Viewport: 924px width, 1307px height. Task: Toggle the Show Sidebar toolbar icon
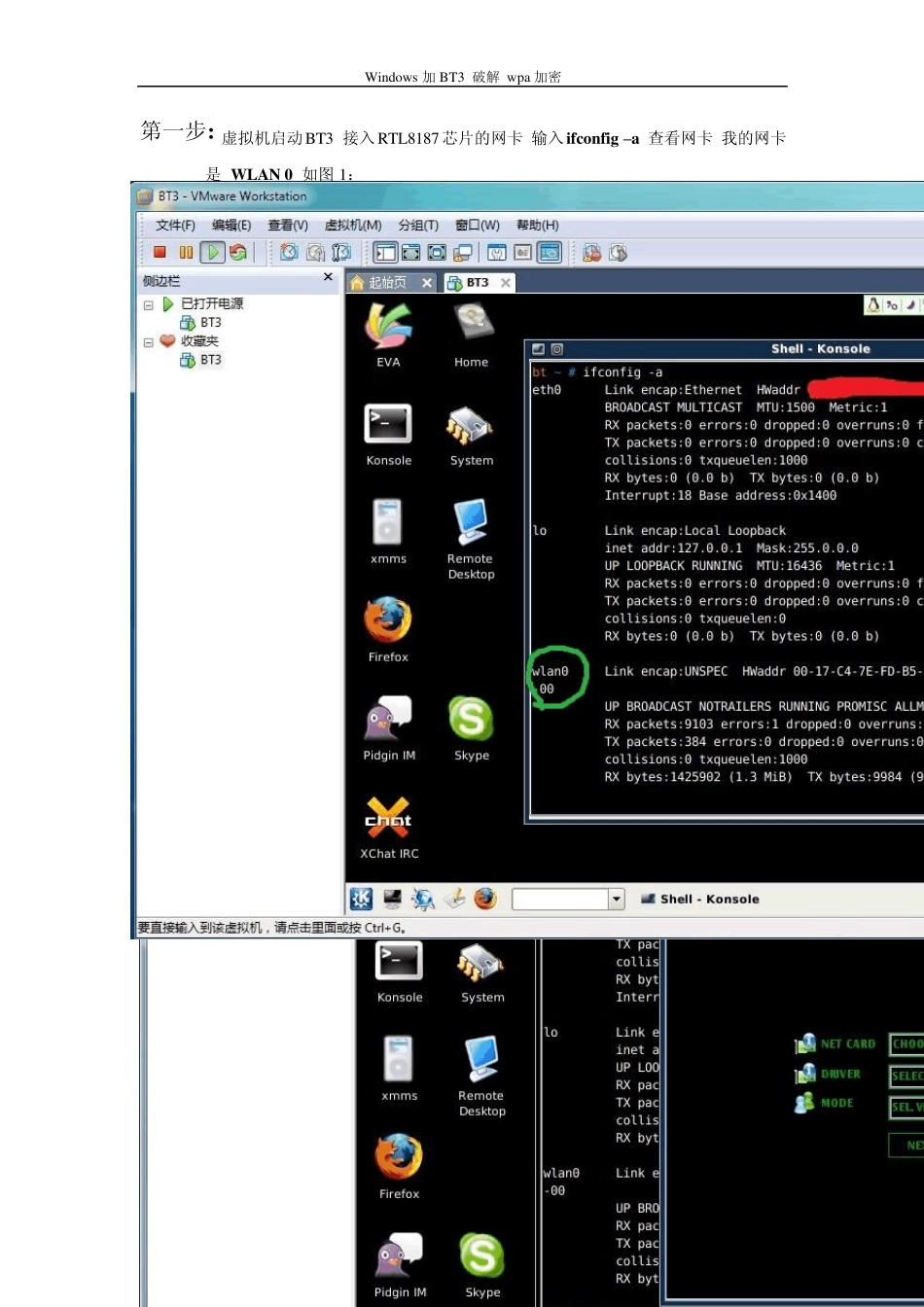pos(386,253)
